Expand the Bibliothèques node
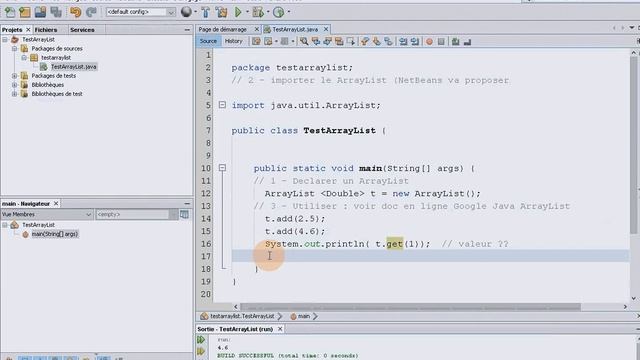Image resolution: width=640 pixels, height=360 pixels. point(14,85)
